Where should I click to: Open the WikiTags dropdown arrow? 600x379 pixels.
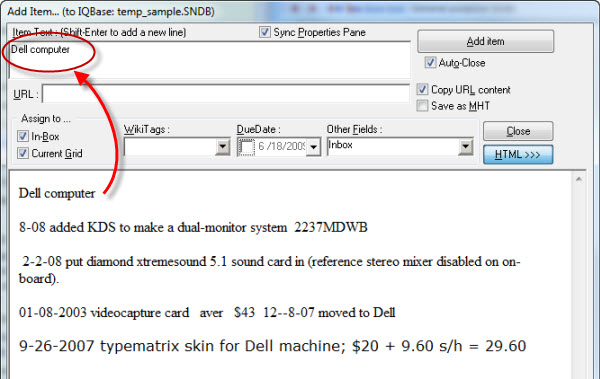tap(222, 147)
